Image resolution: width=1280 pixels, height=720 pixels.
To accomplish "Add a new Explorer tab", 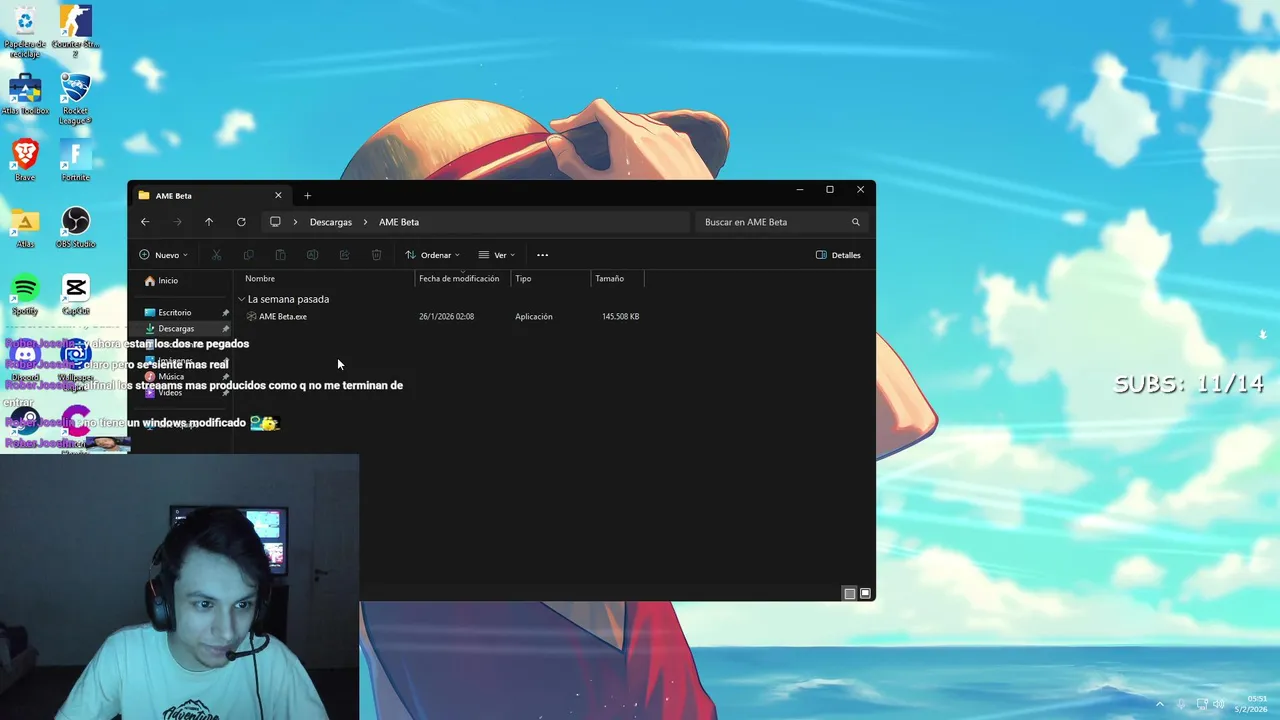I will [x=307, y=195].
